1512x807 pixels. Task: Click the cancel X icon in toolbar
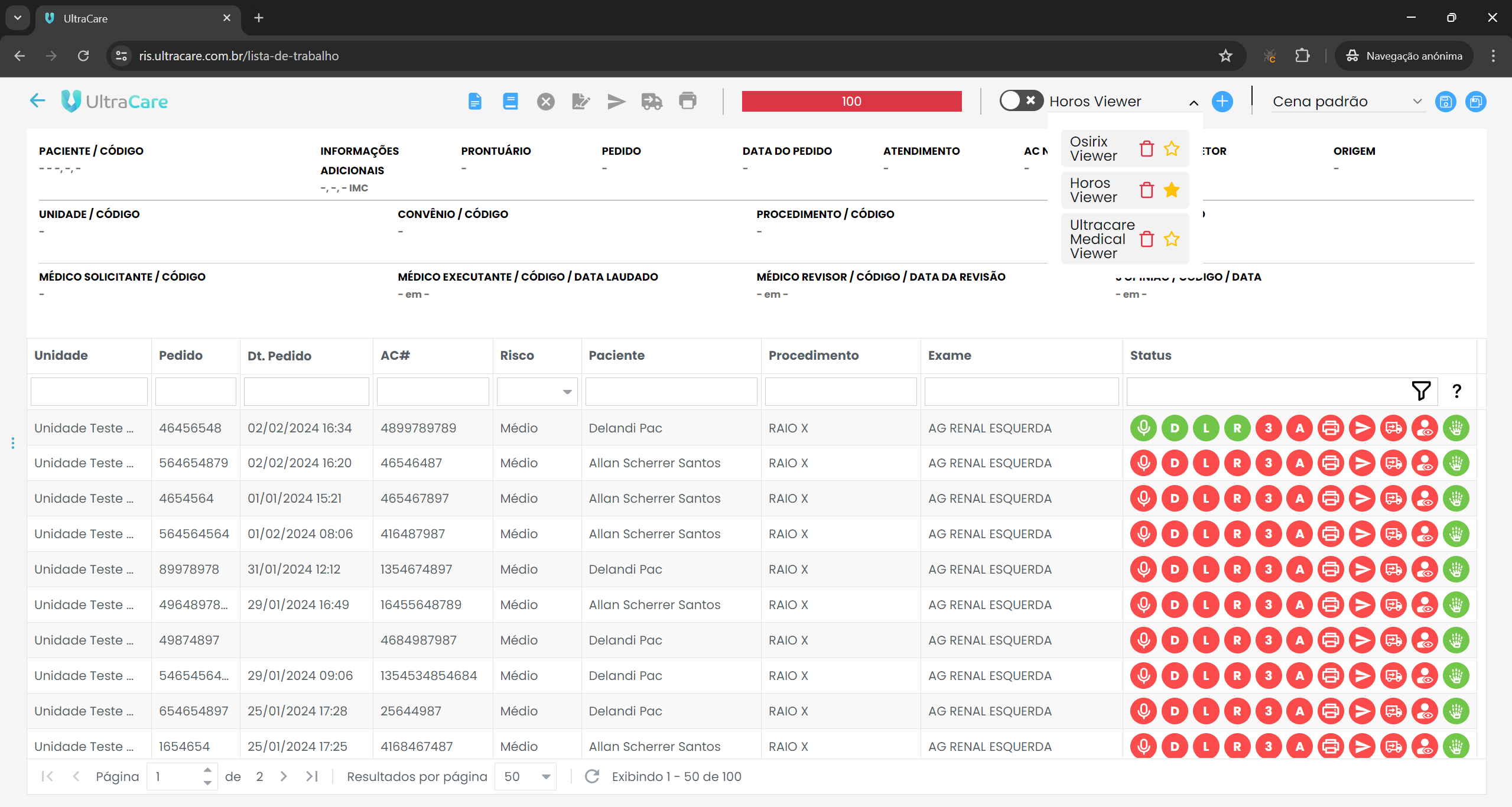(x=545, y=102)
